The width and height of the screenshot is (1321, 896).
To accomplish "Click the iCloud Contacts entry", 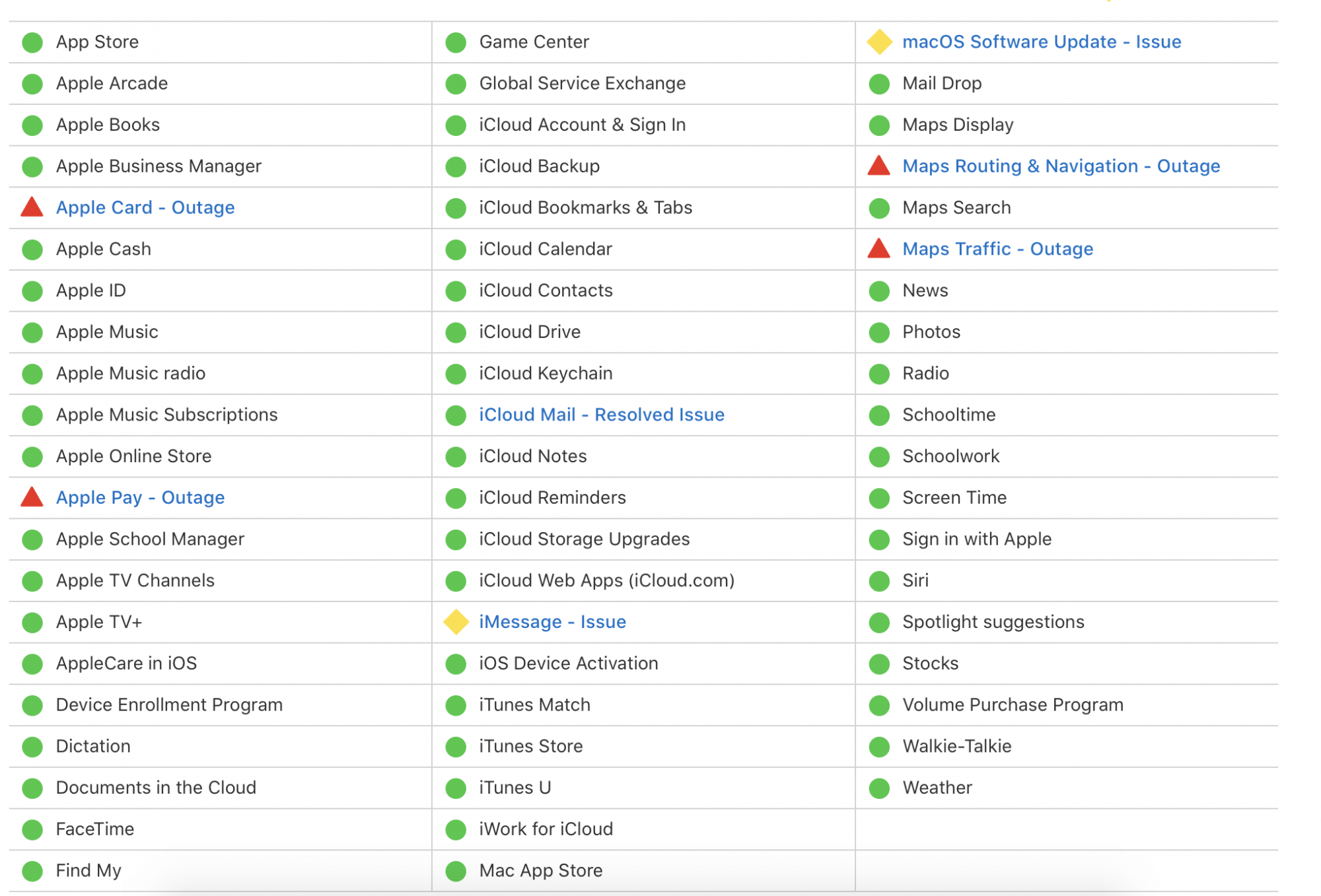I will [x=546, y=291].
